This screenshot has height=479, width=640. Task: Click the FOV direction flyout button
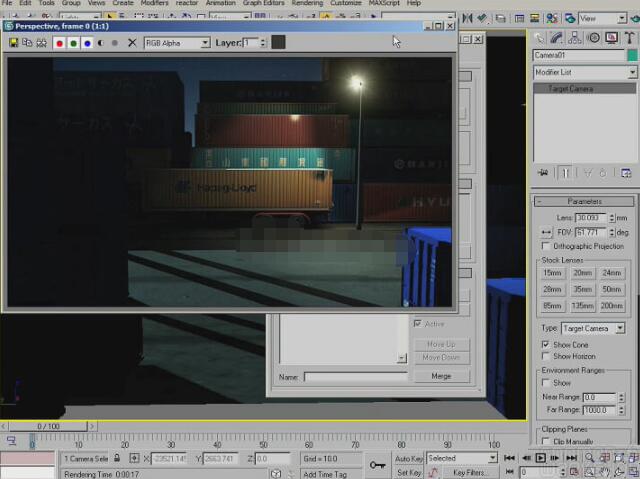click(546, 233)
